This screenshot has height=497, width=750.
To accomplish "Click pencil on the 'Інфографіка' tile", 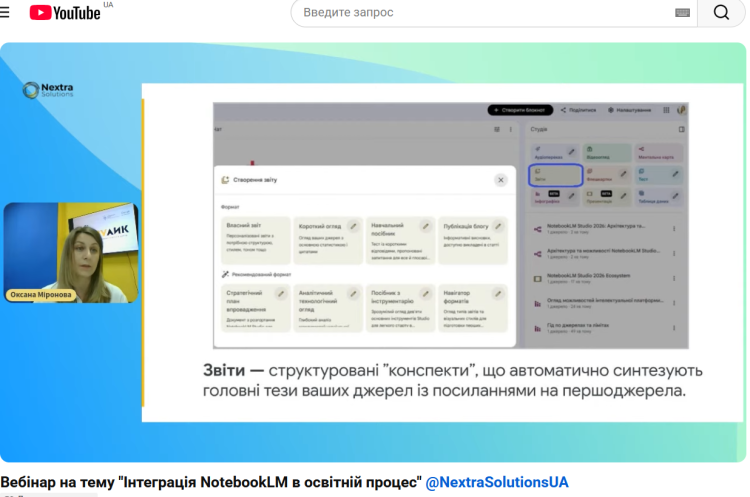I will [x=572, y=196].
